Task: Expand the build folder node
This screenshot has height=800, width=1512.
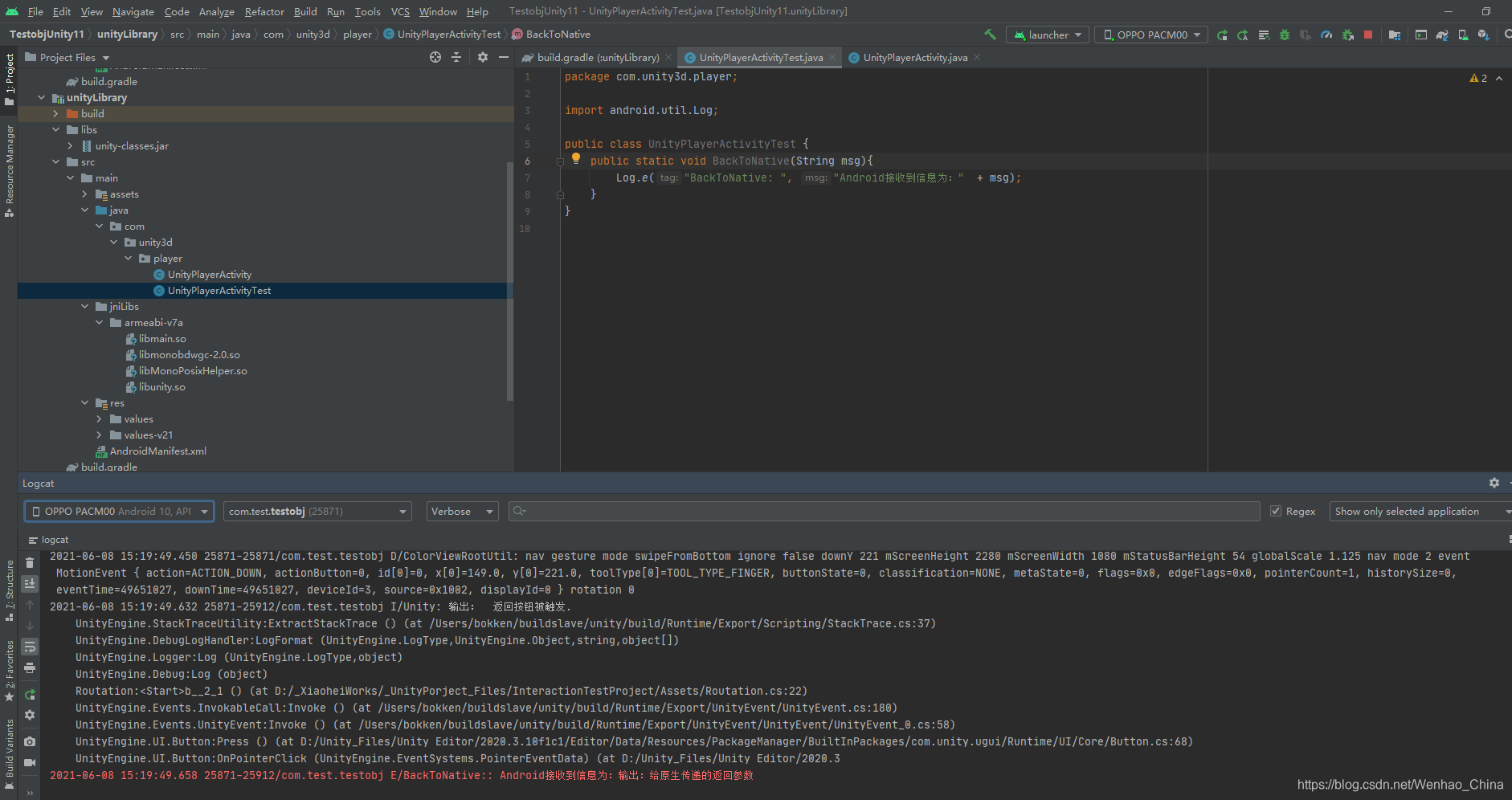Action: click(x=55, y=113)
